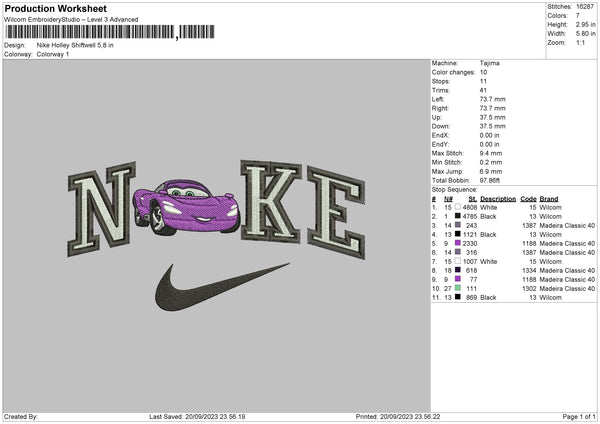Click design name 'Nike Holley Shiftwell 5,8 in'
Viewport: 600px width, 424px height.
[x=75, y=45]
